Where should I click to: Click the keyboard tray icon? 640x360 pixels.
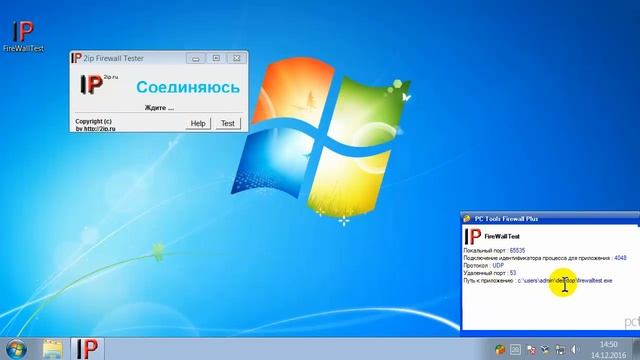click(516, 349)
